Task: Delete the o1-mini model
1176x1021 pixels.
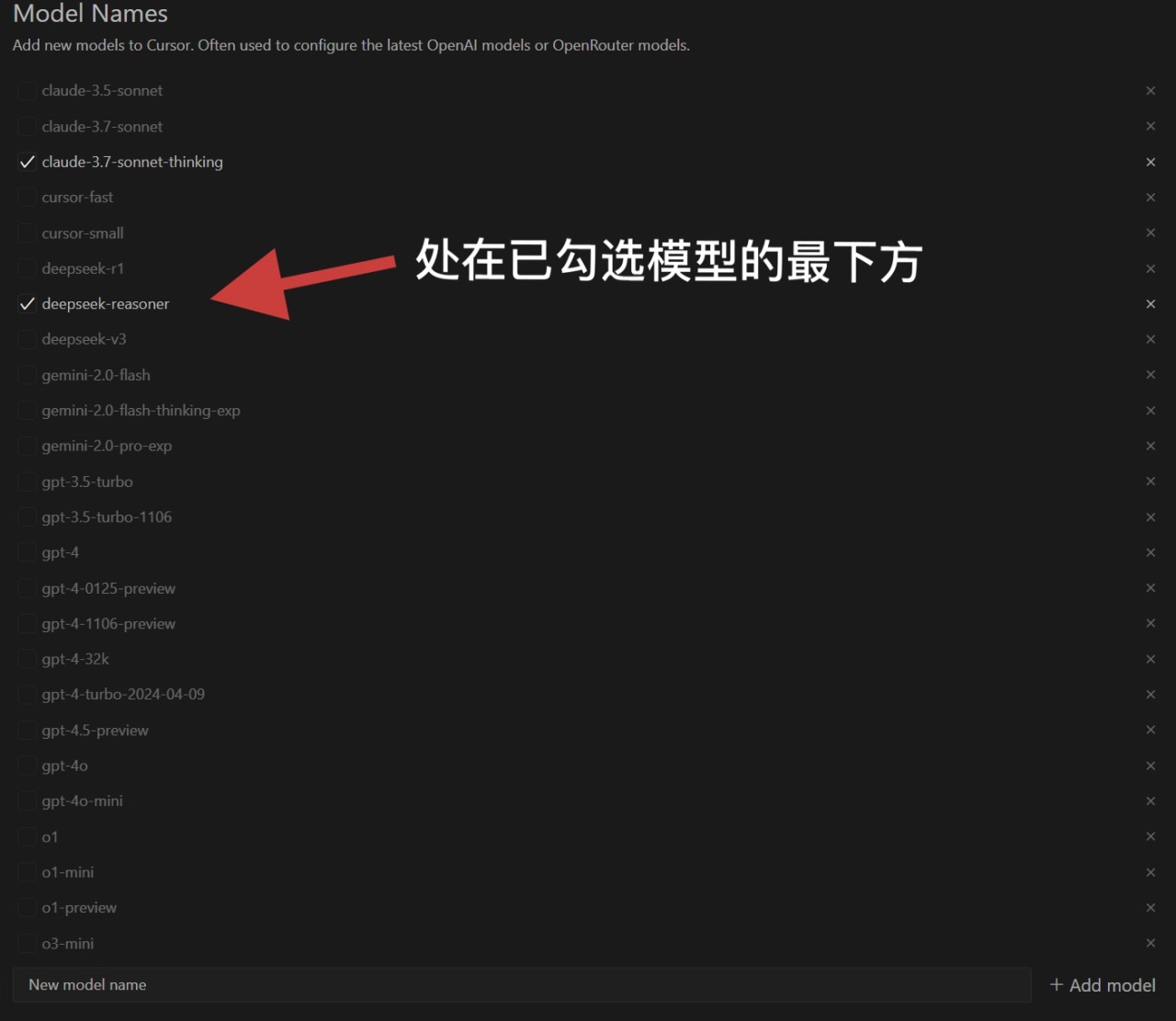Action: coord(1150,872)
